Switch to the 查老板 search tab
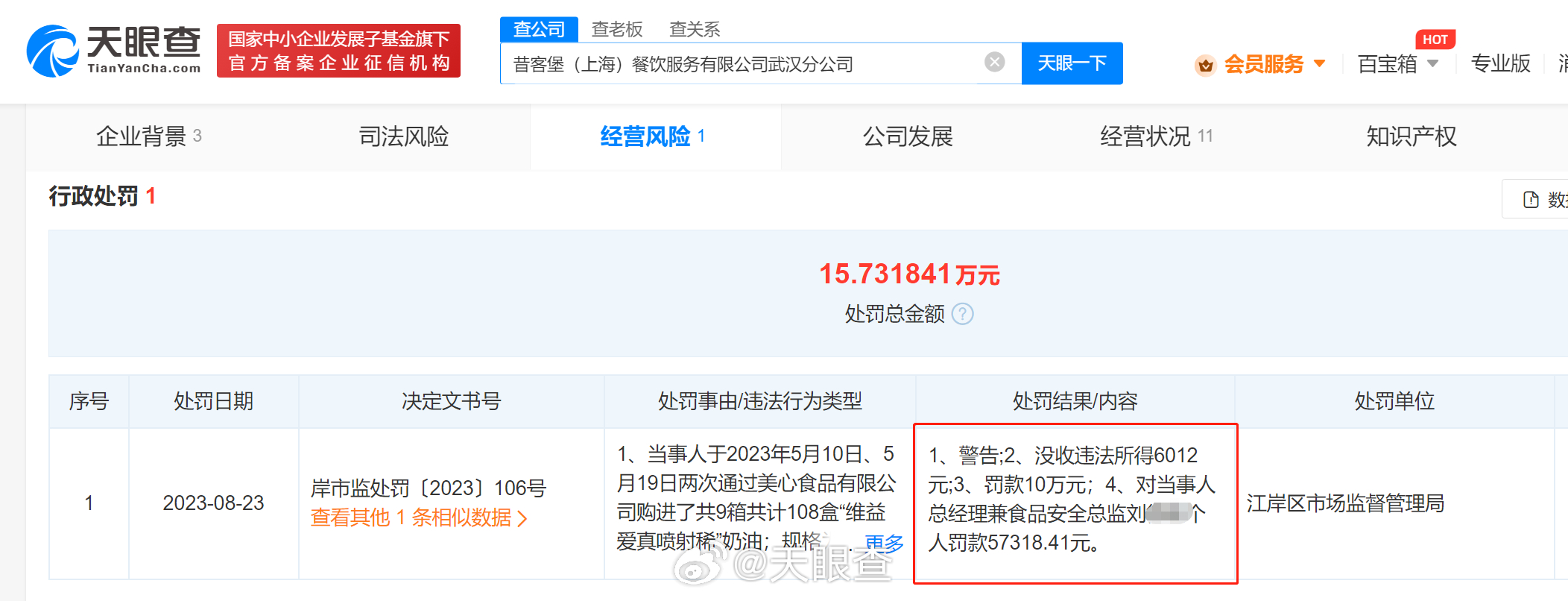The height and width of the screenshot is (601, 1568). 616,29
